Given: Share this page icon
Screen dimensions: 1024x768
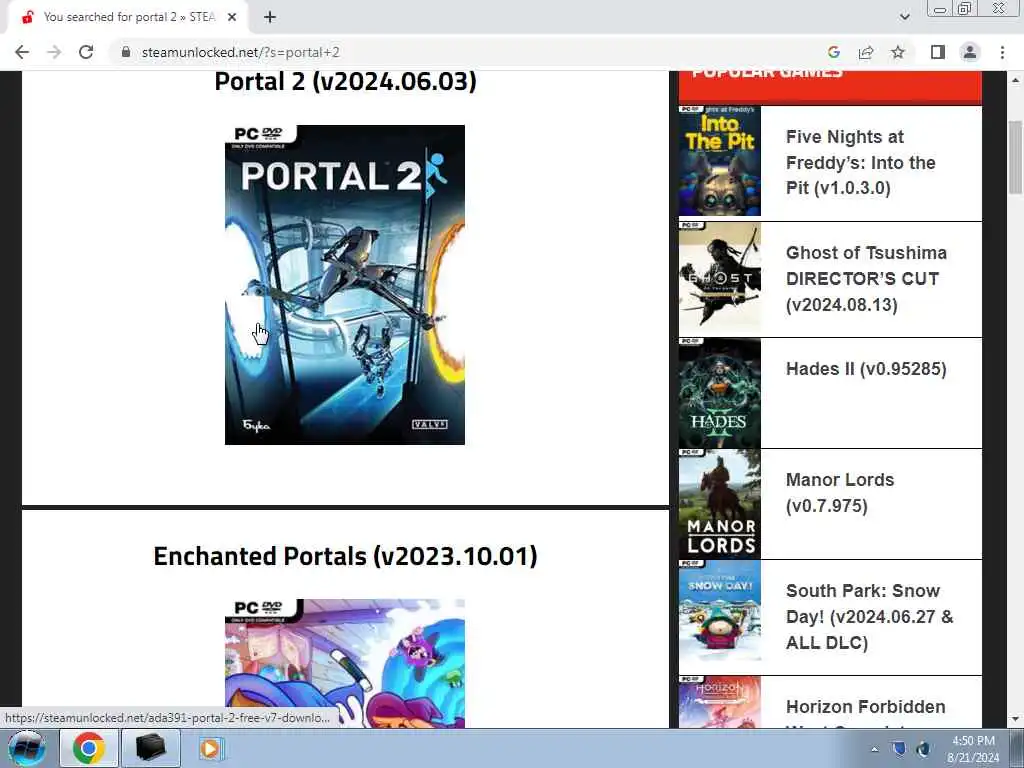Looking at the screenshot, I should click(x=866, y=52).
